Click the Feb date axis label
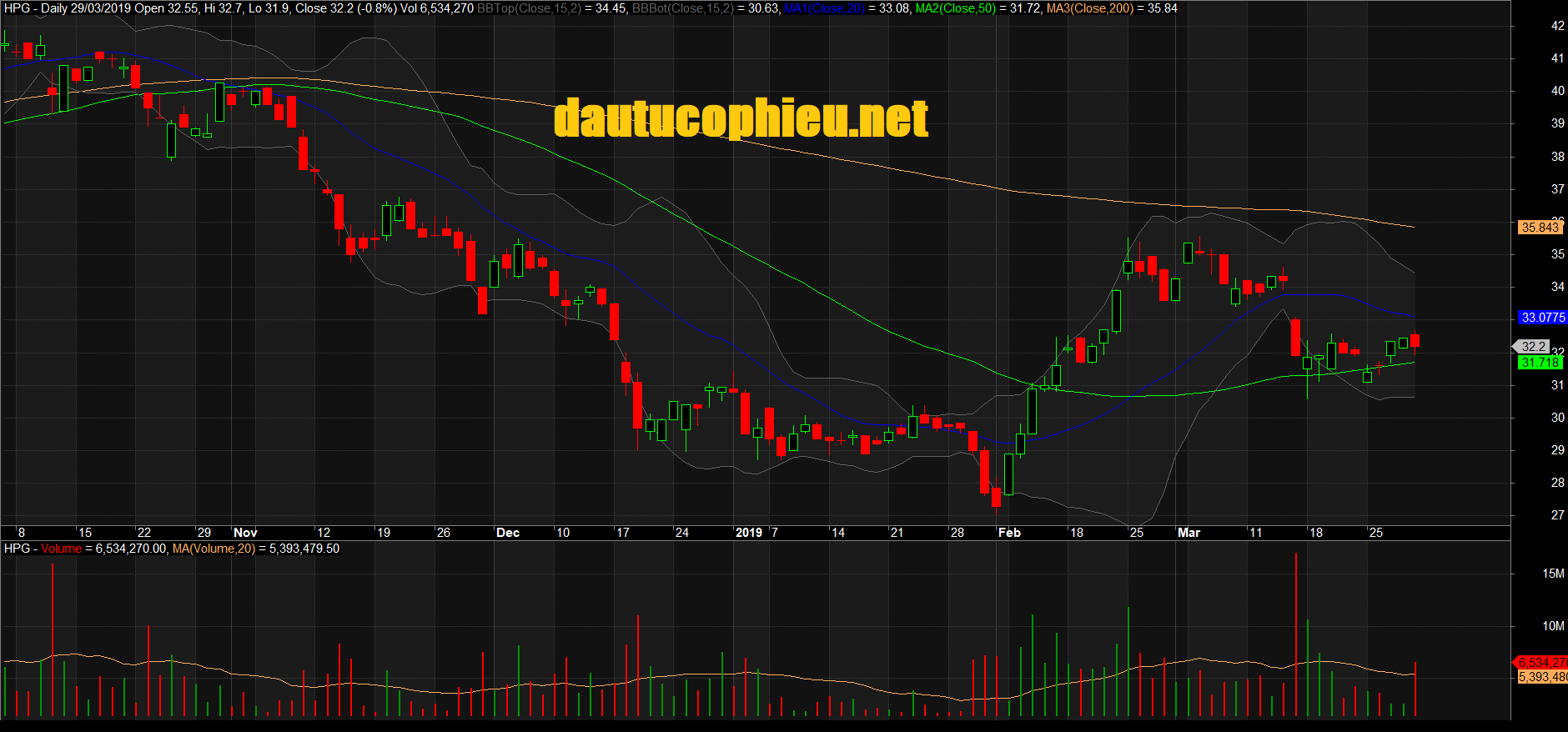Image resolution: width=1568 pixels, height=732 pixels. 1009,533
